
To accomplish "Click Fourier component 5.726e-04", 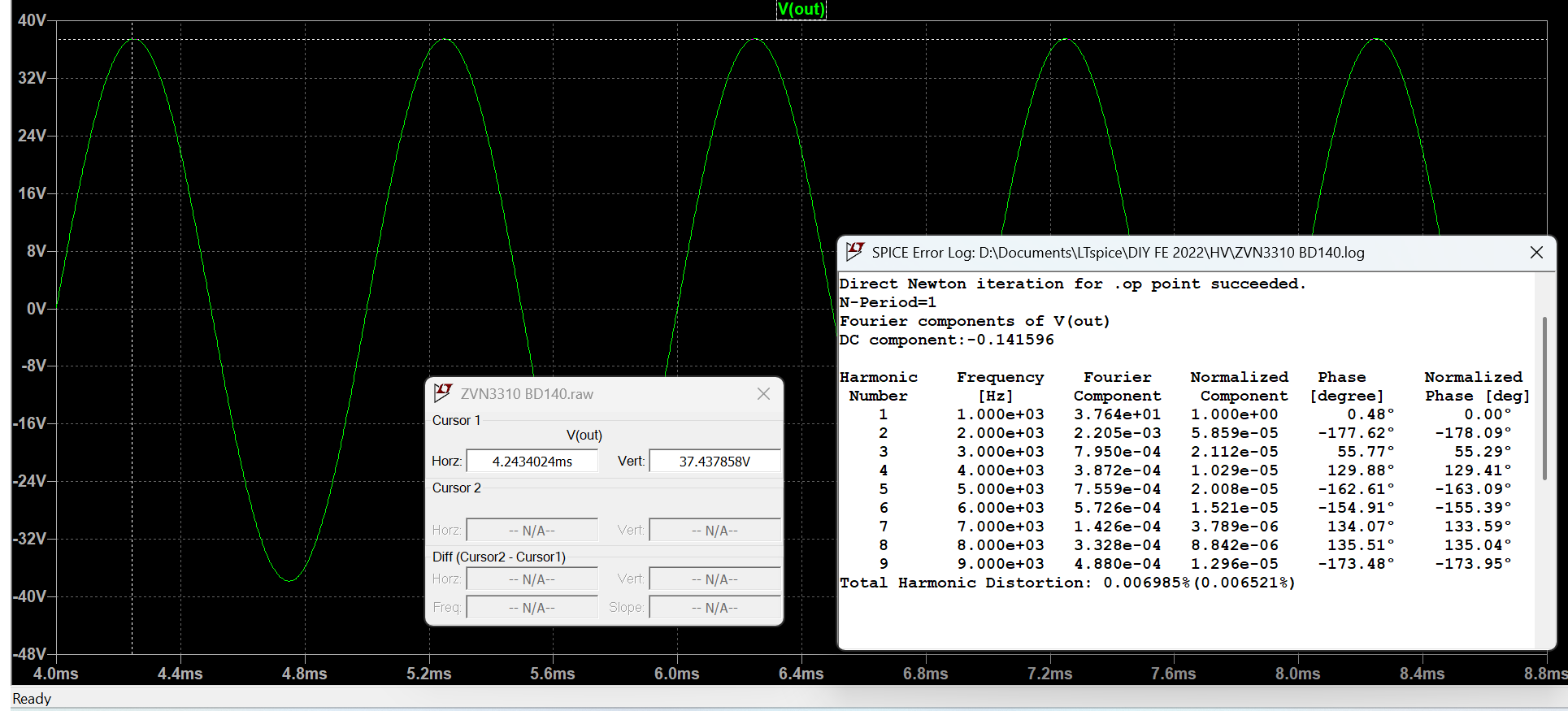I will tap(1117, 508).
